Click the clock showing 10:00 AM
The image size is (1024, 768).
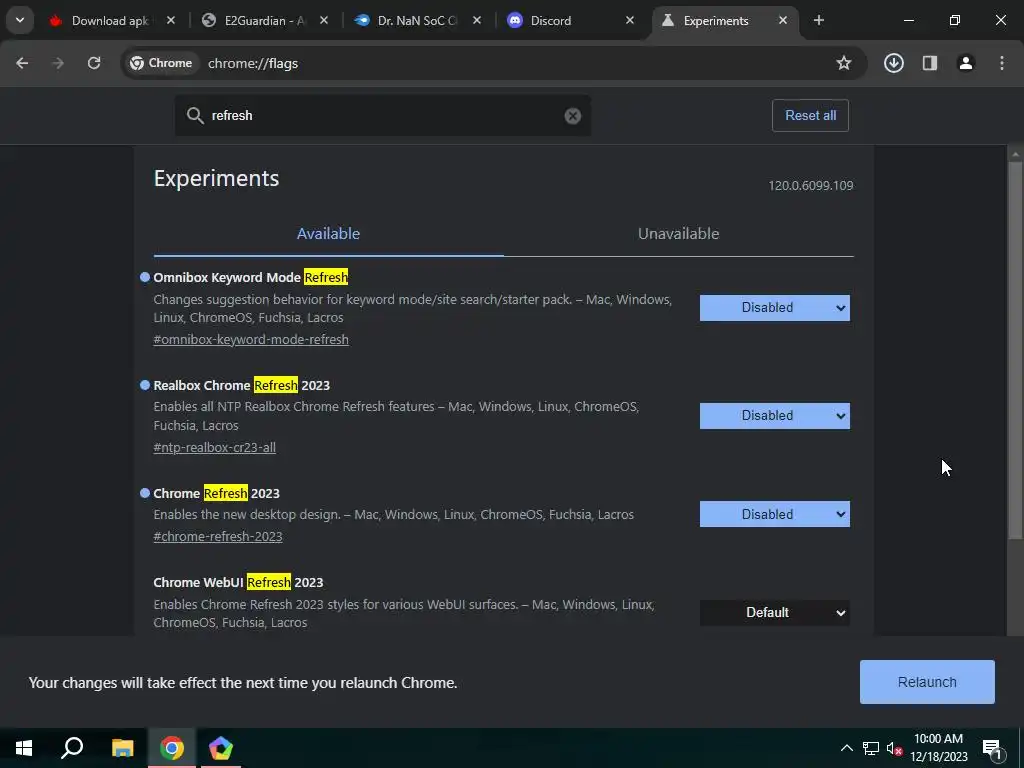(938, 739)
